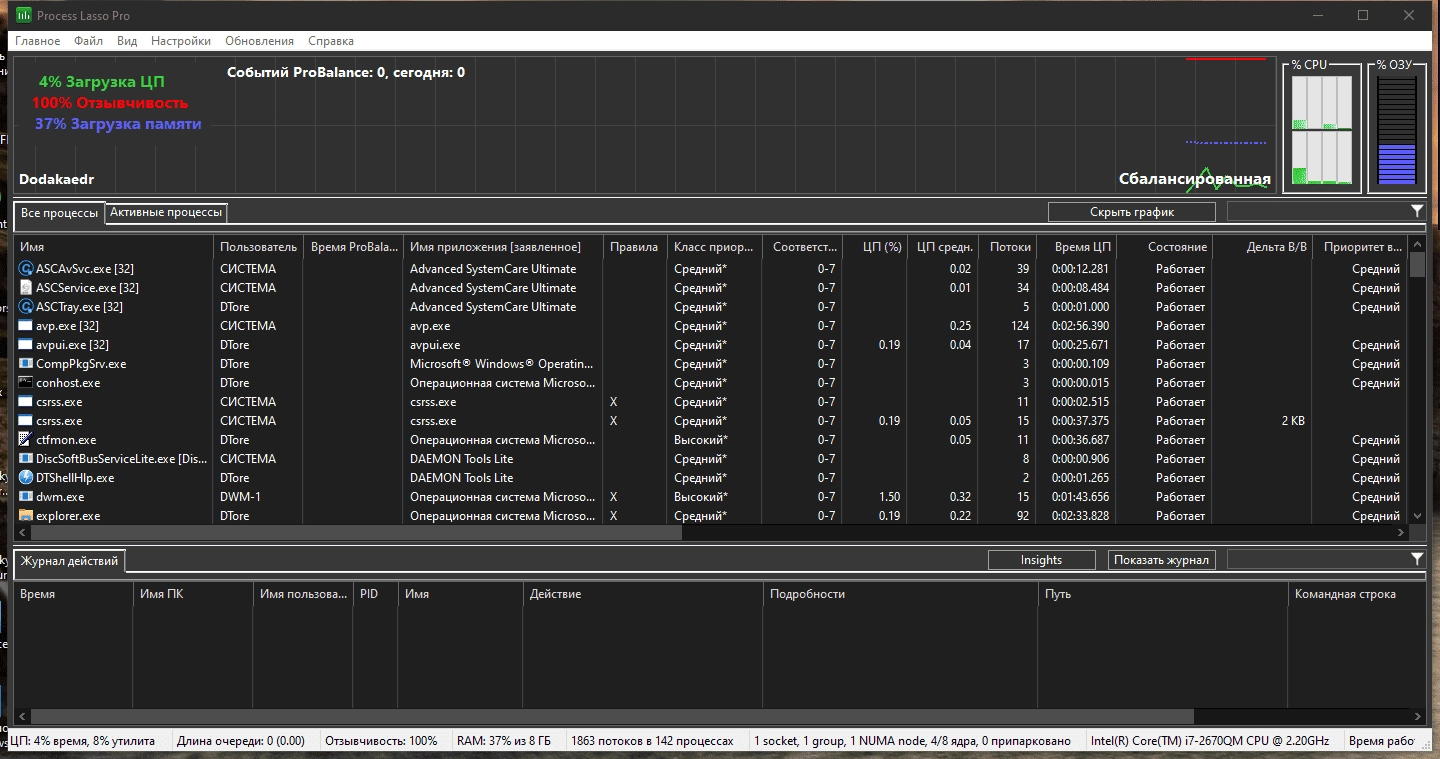The width and height of the screenshot is (1440, 759).
Task: Click the Insights button
Action: pos(1041,560)
